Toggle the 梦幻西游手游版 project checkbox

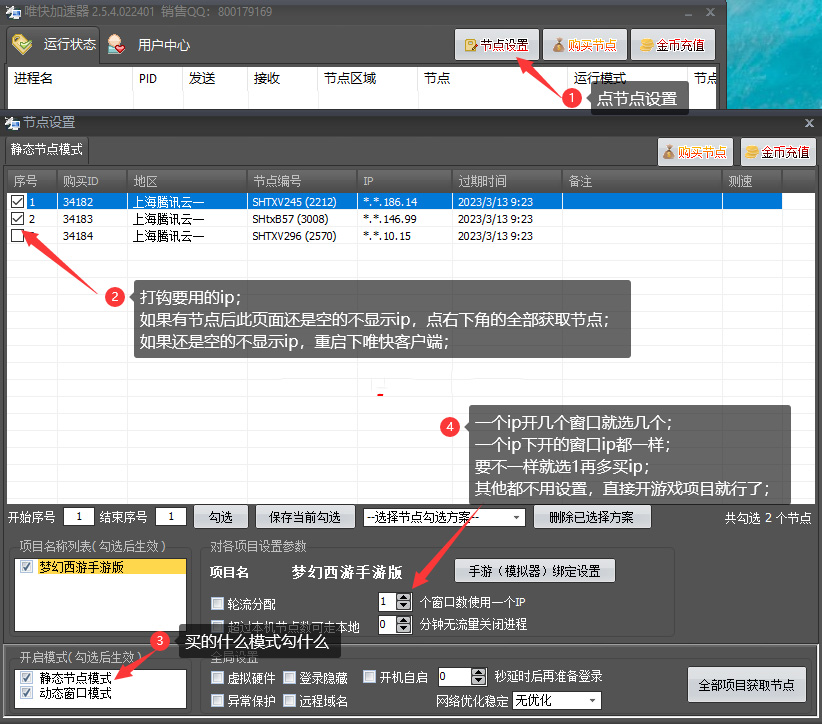point(26,567)
